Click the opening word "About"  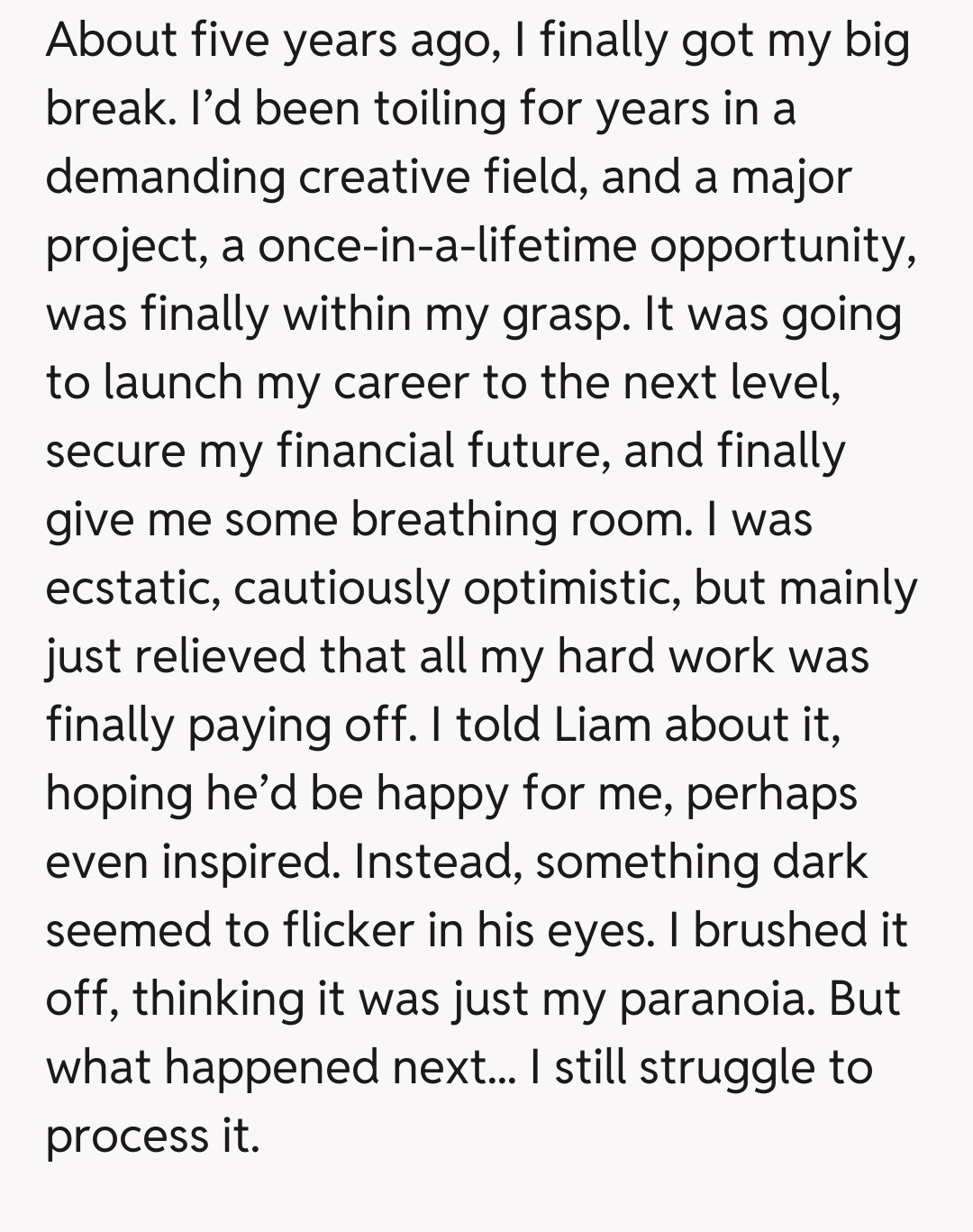(111, 40)
